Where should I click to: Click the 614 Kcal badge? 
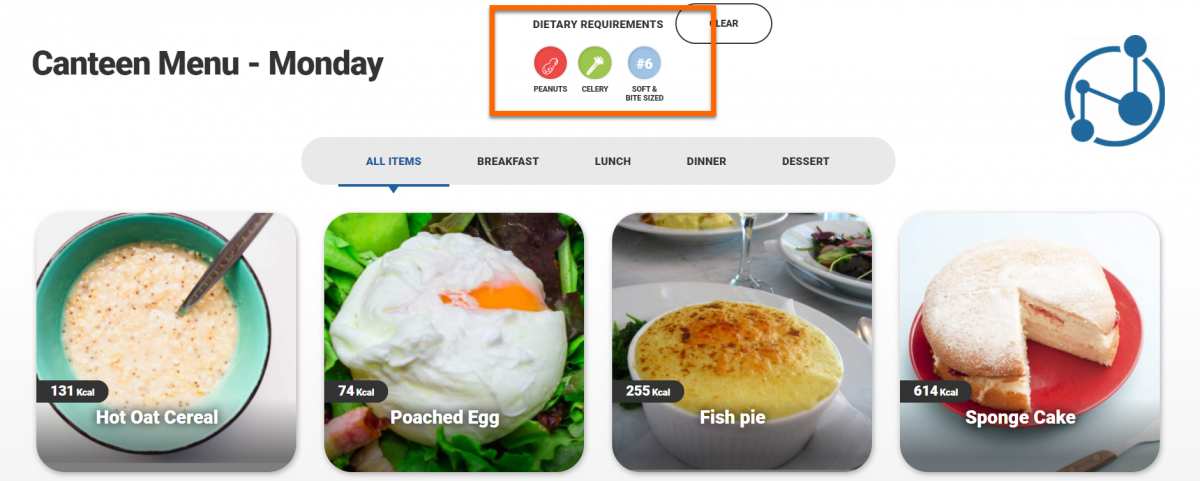[x=935, y=391]
